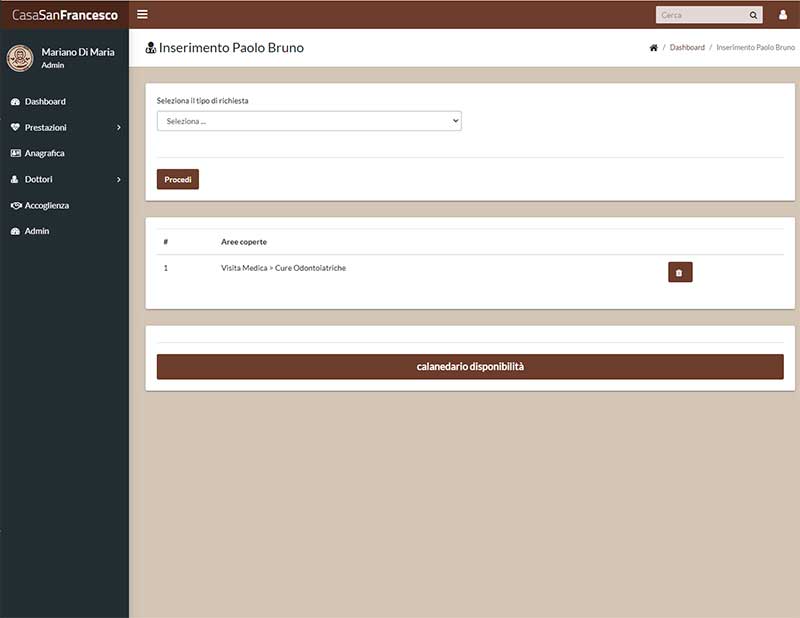Toggle the hamburger sidebar menu icon
Image resolution: width=800 pixels, height=618 pixels.
tap(142, 14)
